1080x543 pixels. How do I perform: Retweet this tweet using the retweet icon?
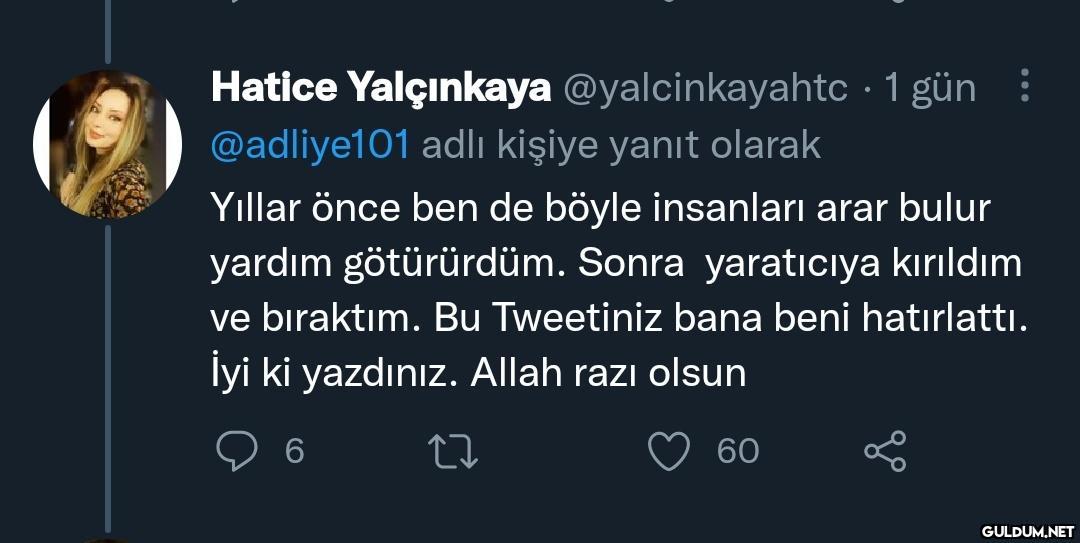453,451
